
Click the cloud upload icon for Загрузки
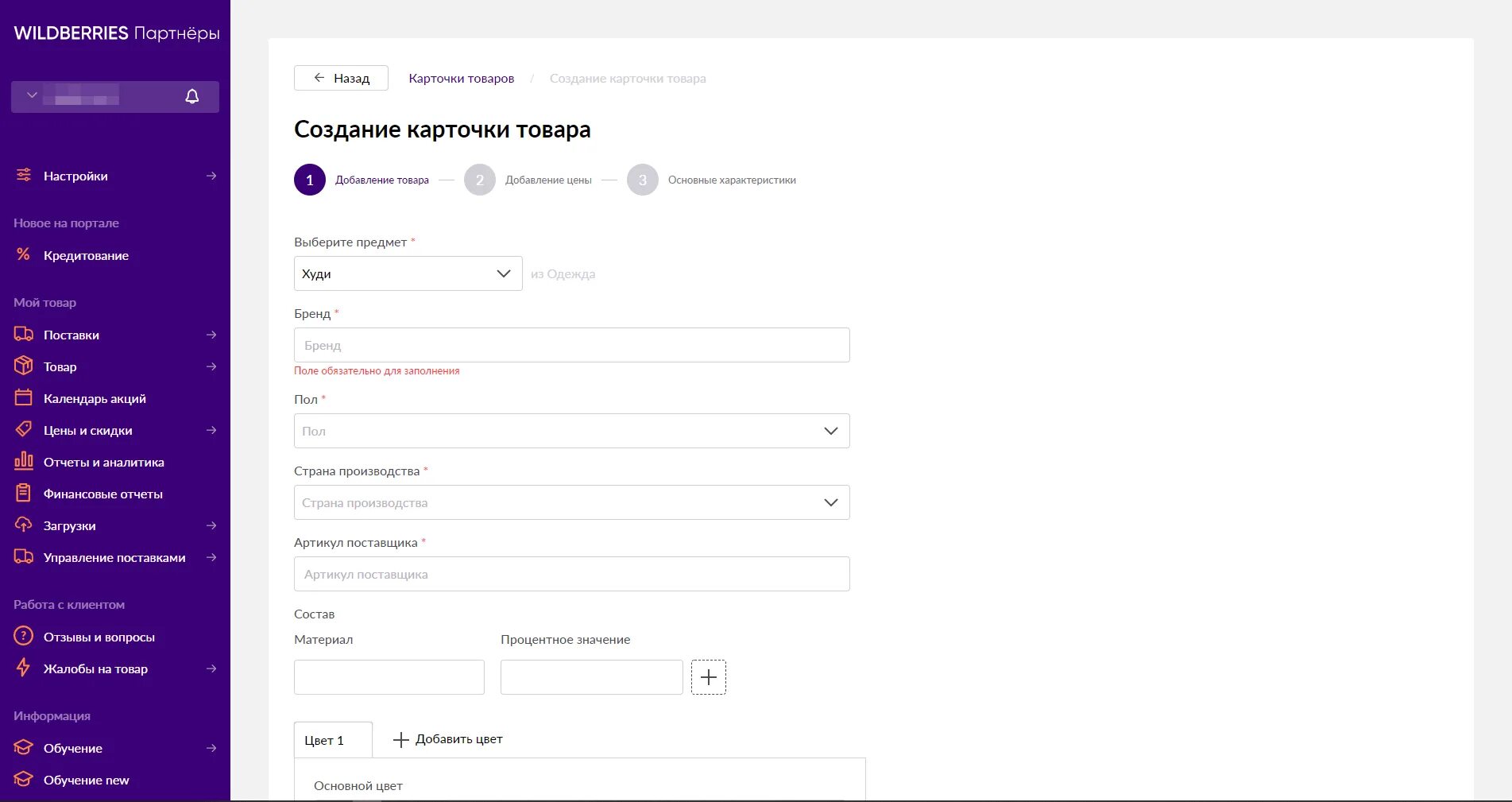click(x=24, y=525)
